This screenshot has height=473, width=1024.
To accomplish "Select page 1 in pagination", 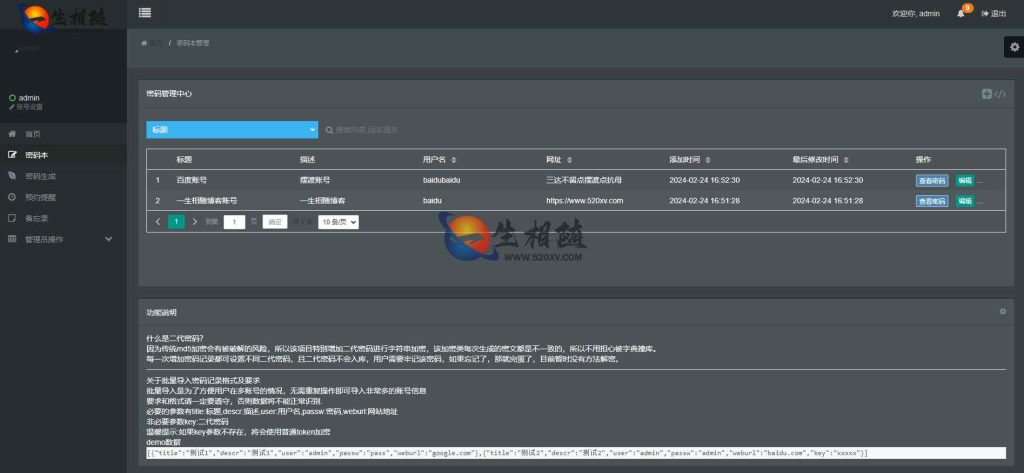I will click(176, 222).
